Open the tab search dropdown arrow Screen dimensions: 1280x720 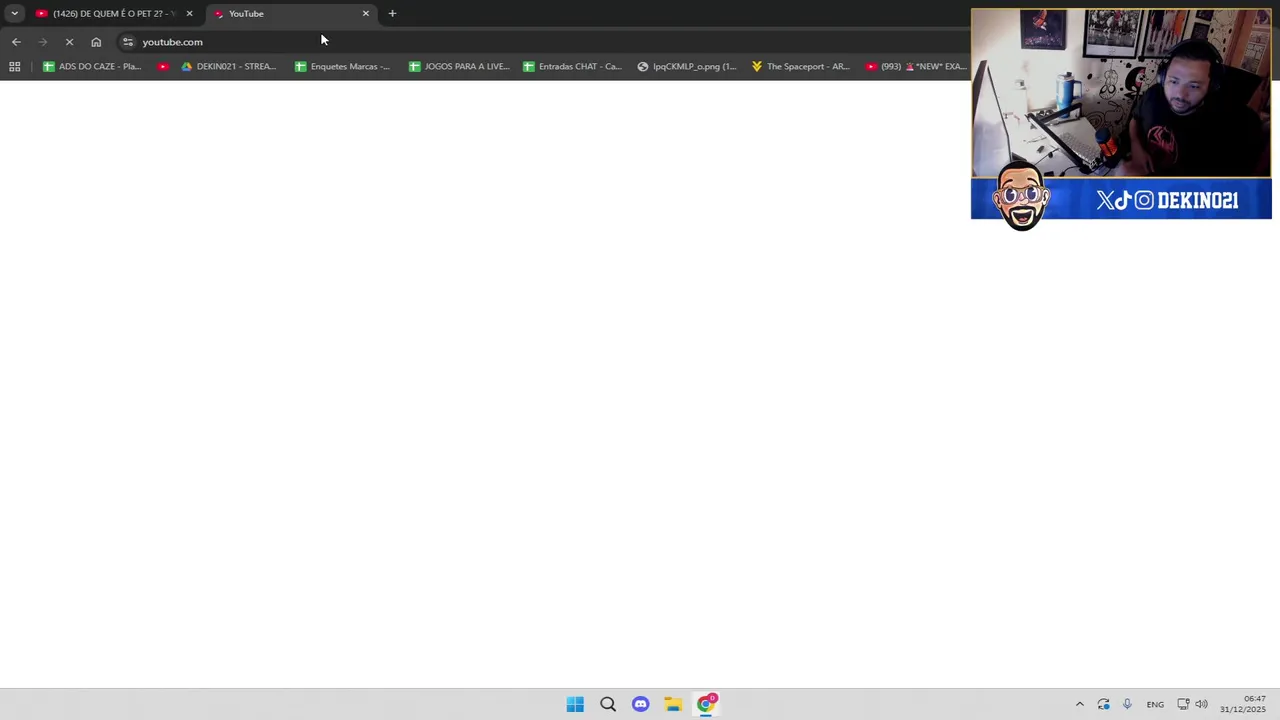14,14
